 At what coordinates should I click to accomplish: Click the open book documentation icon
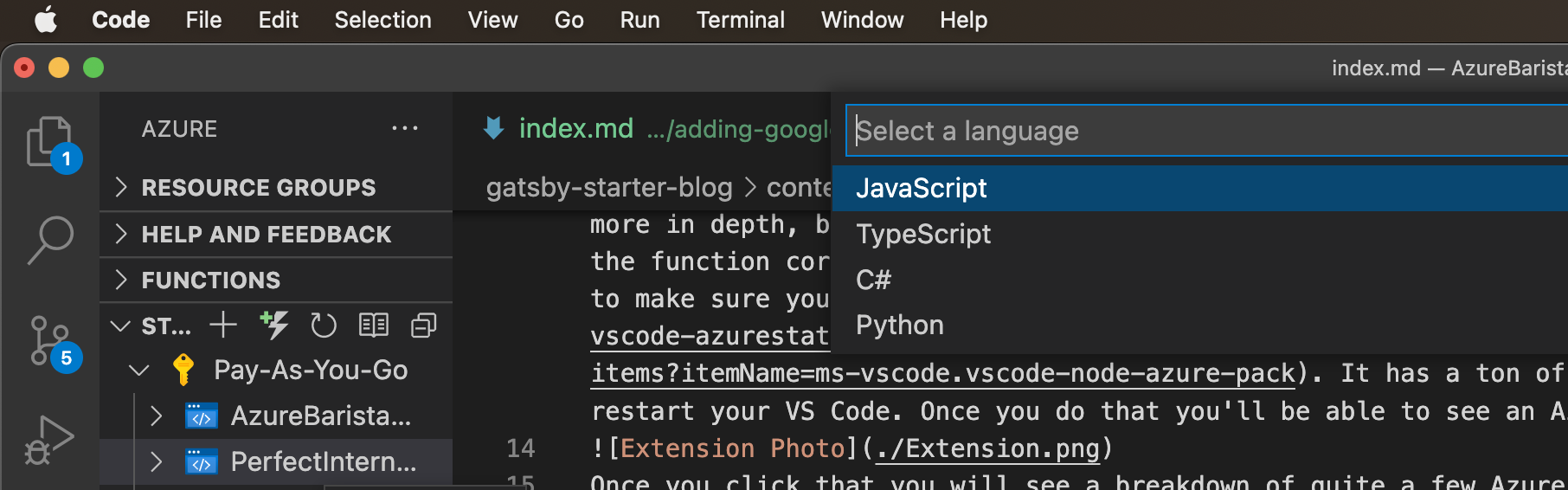[373, 326]
